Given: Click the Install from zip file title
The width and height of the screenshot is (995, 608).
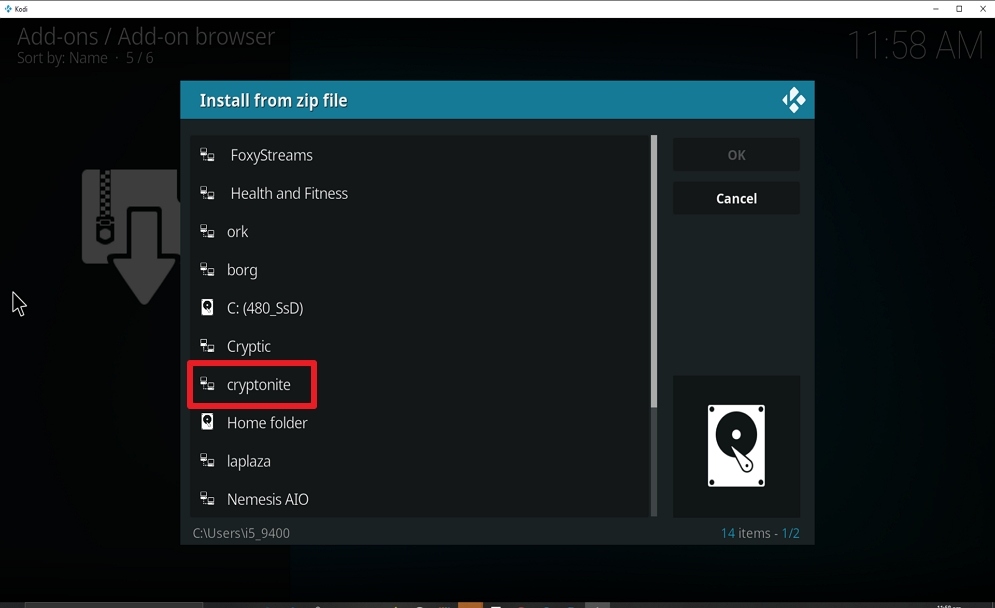Looking at the screenshot, I should pos(273,100).
